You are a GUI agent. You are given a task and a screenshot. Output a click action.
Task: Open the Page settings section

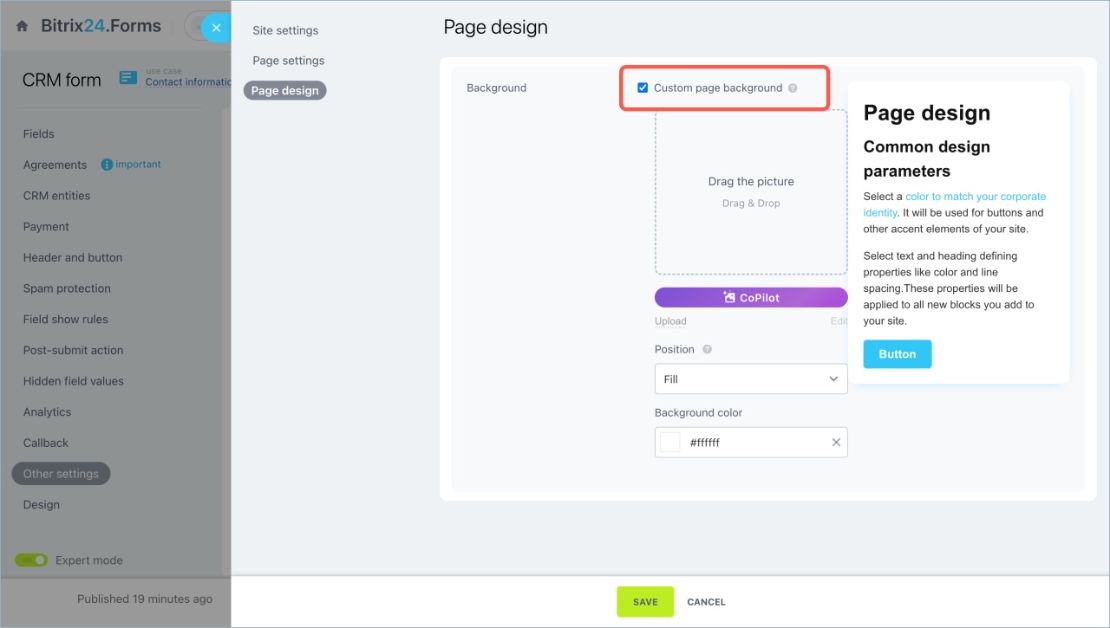tap(288, 61)
